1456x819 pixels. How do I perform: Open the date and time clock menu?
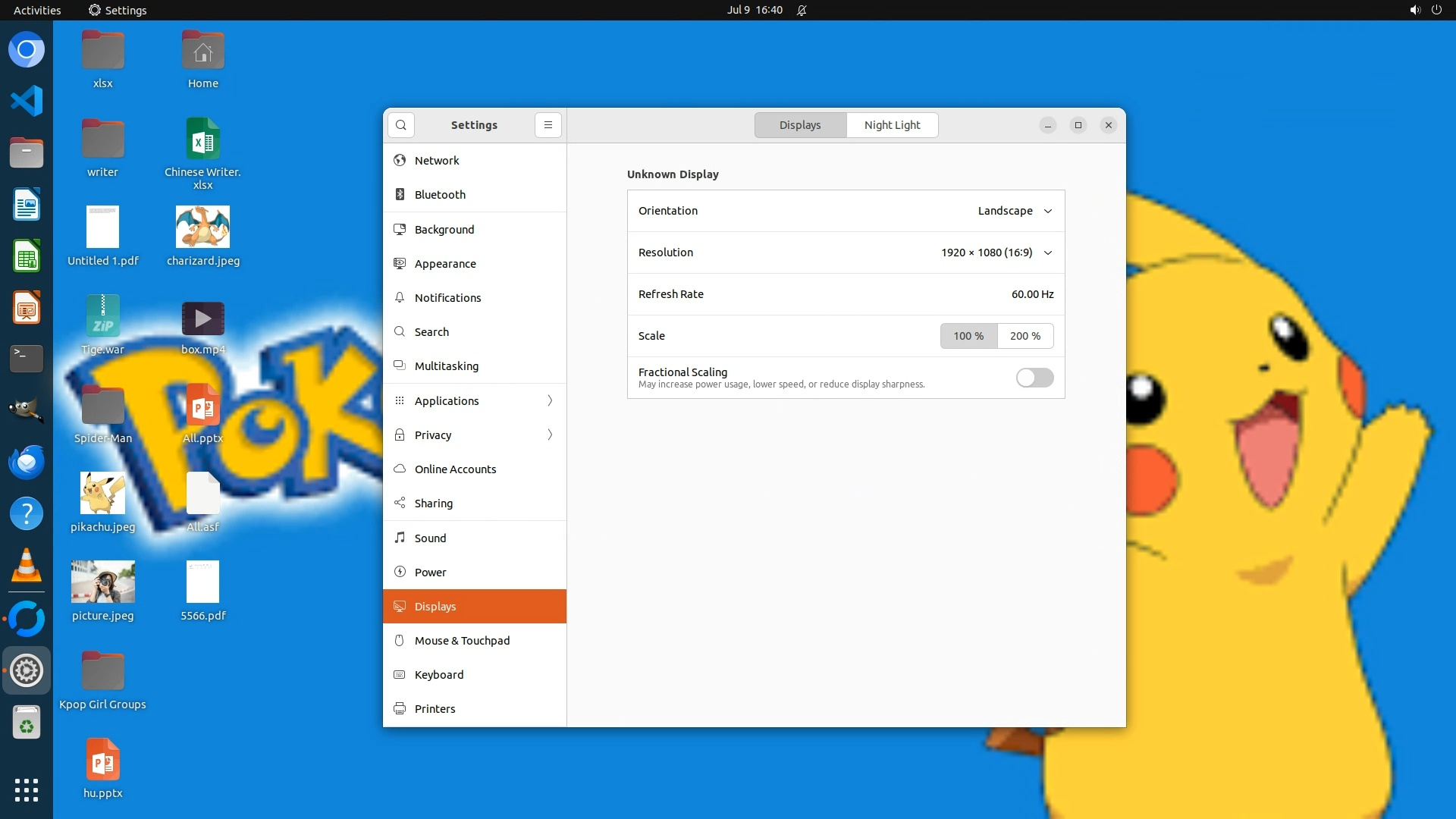pos(754,10)
